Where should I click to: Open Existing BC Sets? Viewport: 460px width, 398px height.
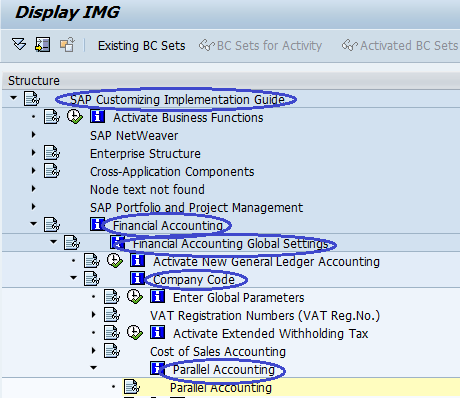tap(141, 46)
